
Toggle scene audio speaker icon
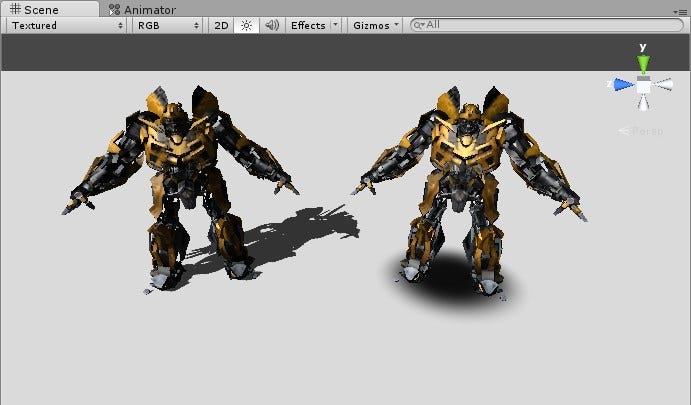coord(272,26)
